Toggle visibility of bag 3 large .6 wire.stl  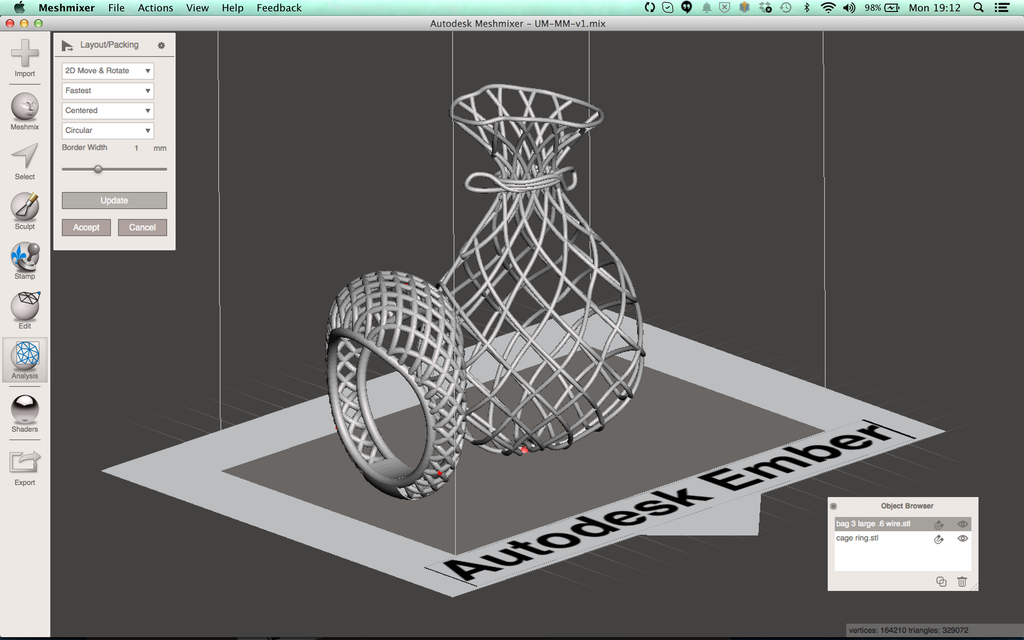pos(962,524)
